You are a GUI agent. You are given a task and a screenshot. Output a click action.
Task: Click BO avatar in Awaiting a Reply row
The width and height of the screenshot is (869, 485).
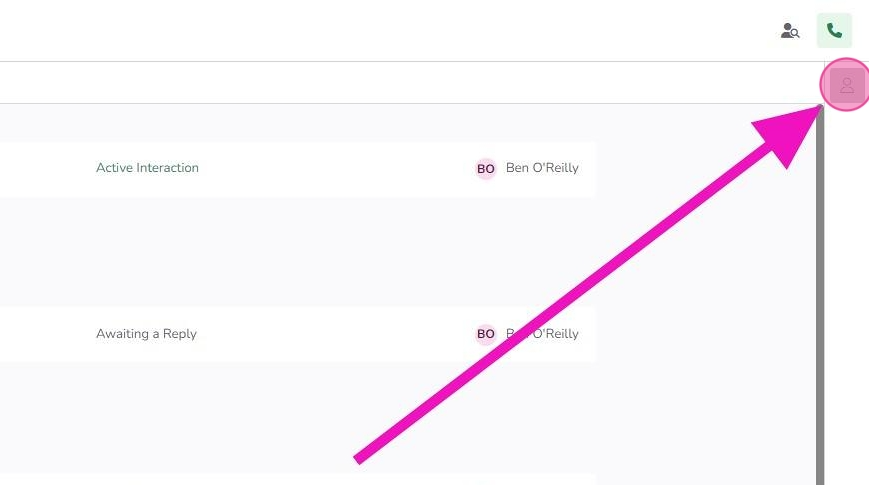click(x=485, y=334)
